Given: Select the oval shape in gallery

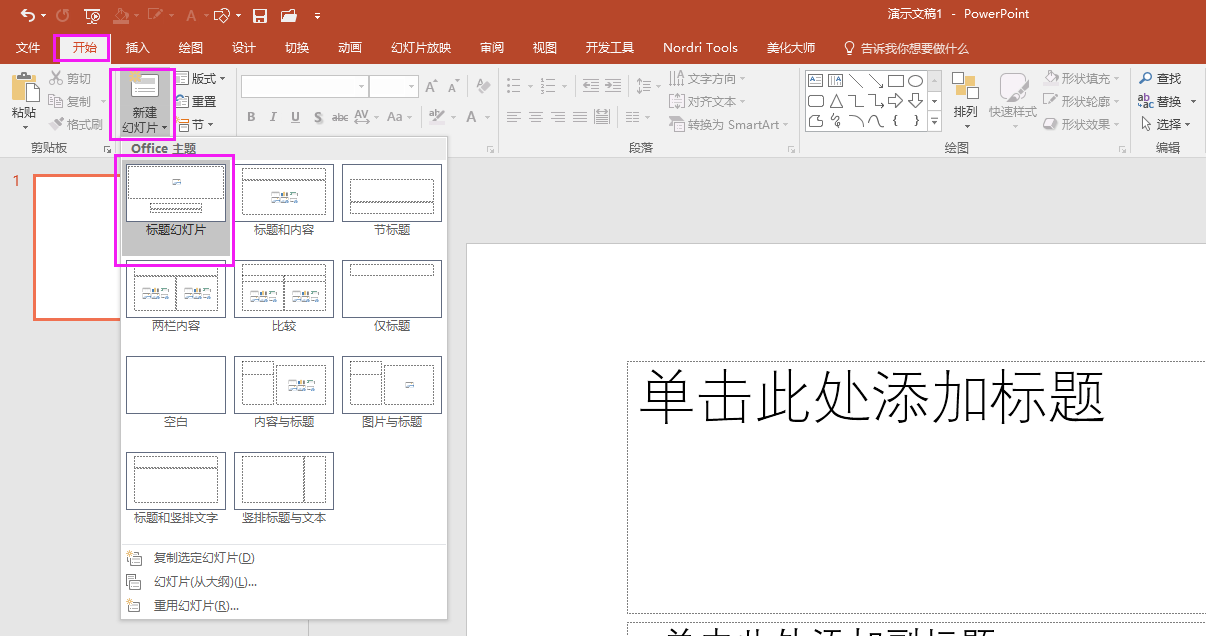Looking at the screenshot, I should [x=915, y=81].
